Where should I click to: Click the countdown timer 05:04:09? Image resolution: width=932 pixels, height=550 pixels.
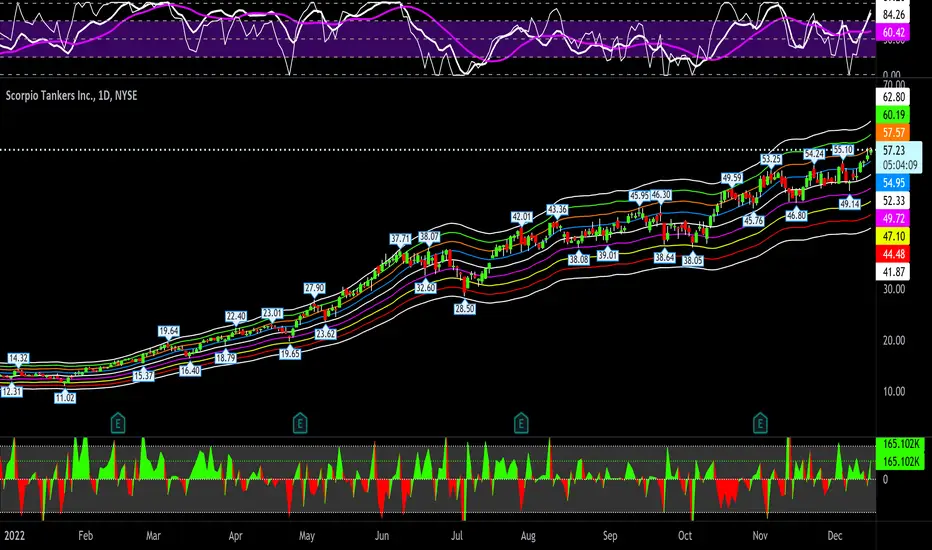point(900,165)
